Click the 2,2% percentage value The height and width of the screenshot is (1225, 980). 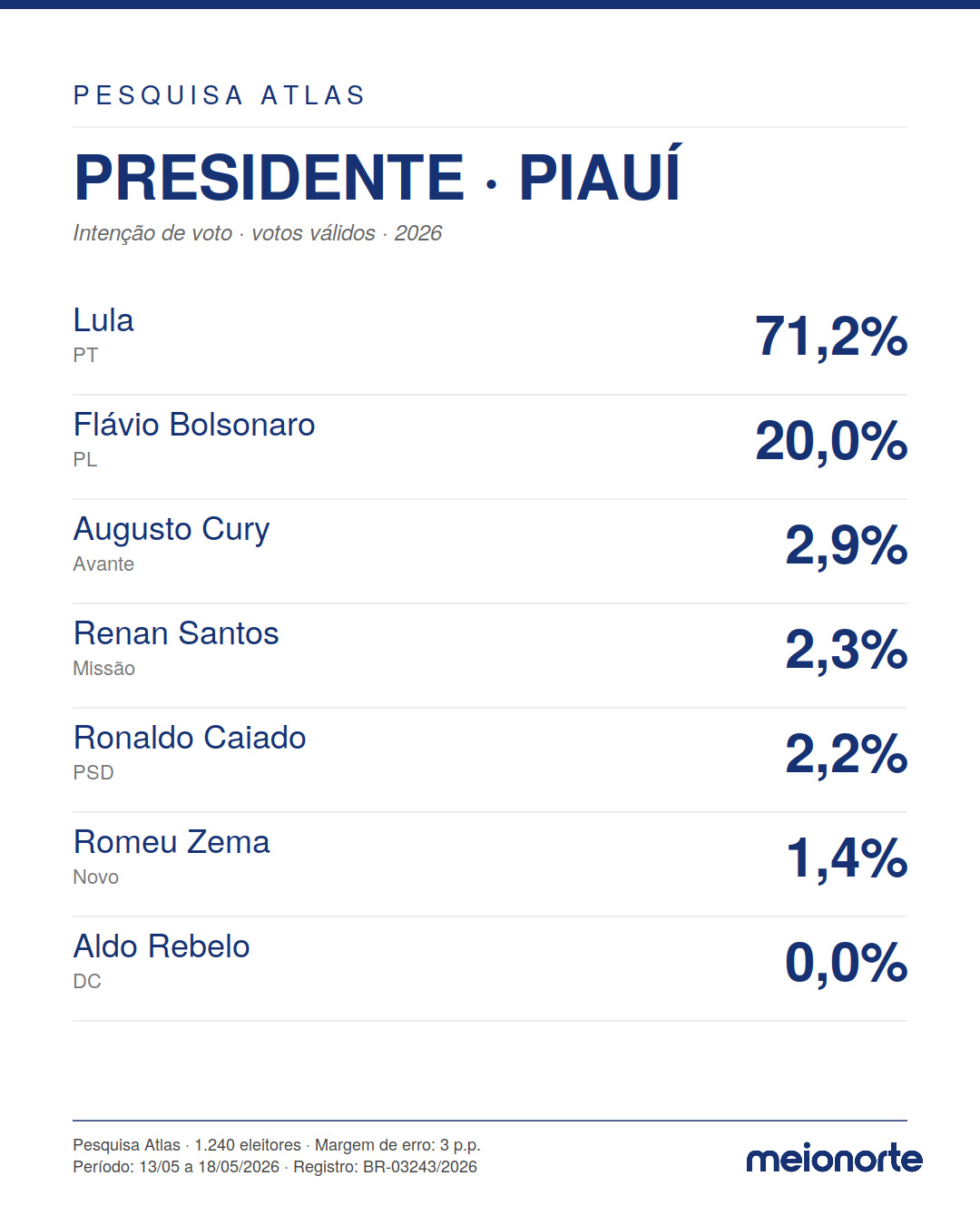click(x=846, y=754)
